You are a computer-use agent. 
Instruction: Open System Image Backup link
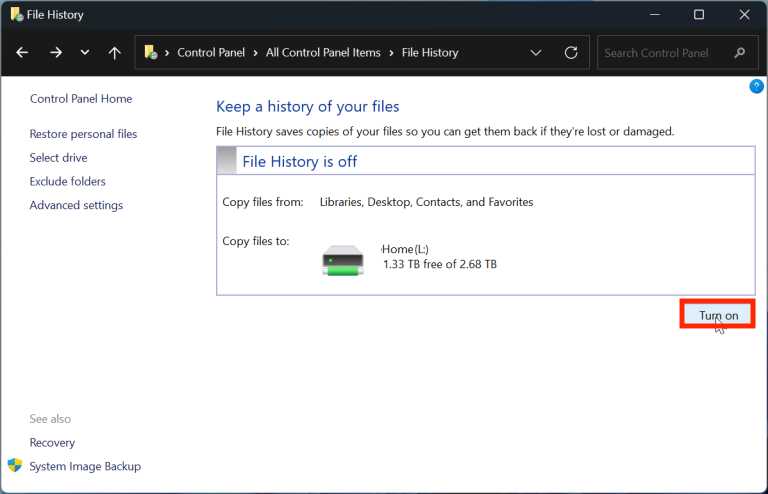(85, 466)
